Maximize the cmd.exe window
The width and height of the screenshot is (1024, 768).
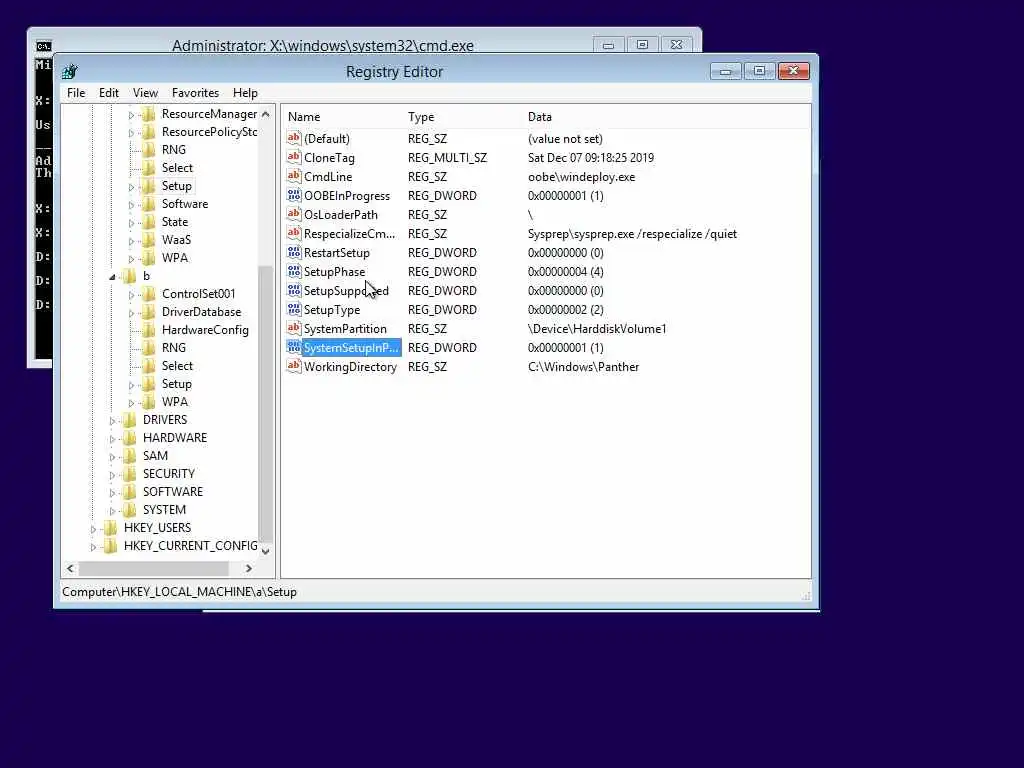(x=643, y=44)
